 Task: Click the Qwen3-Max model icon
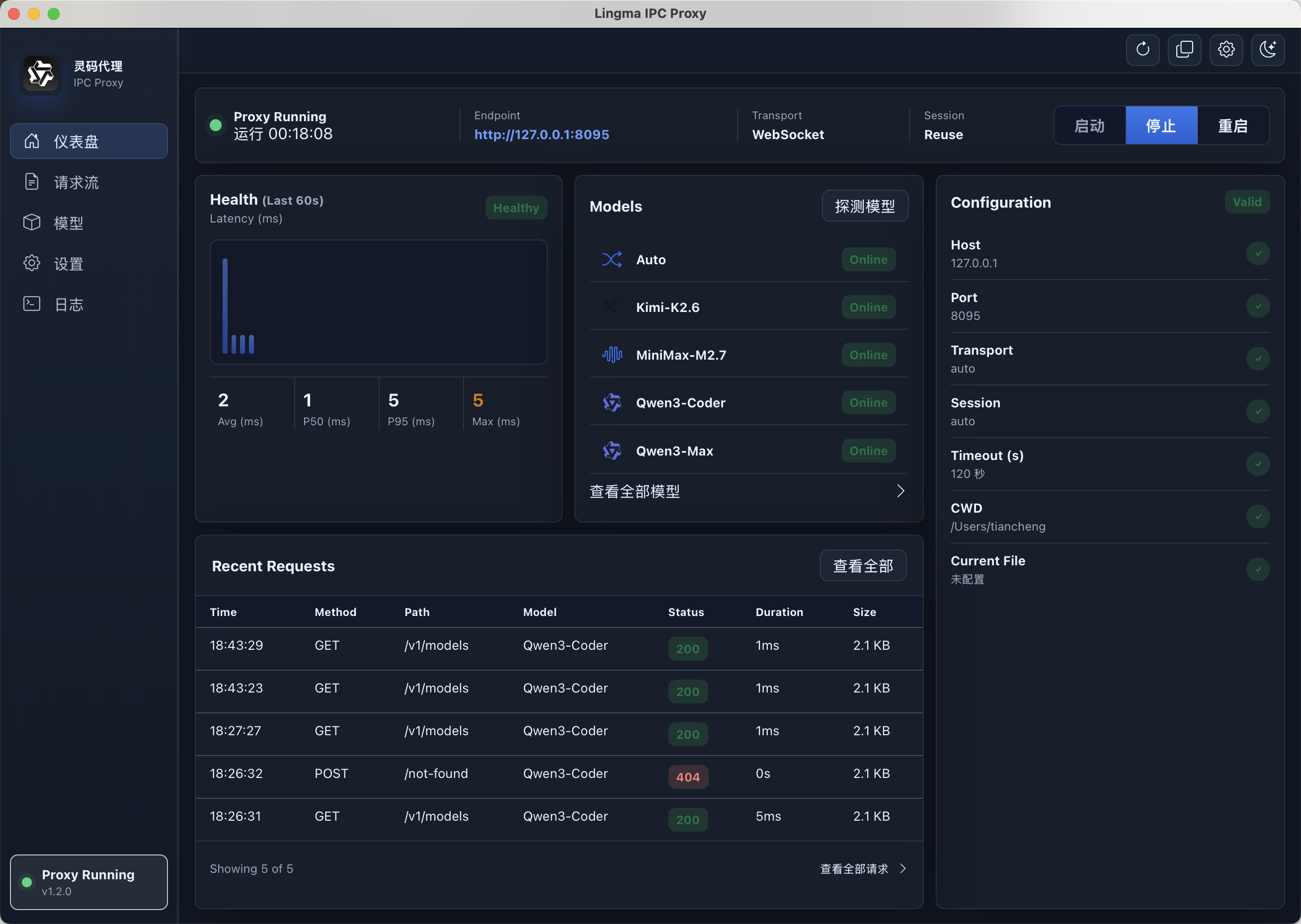pyautogui.click(x=612, y=451)
